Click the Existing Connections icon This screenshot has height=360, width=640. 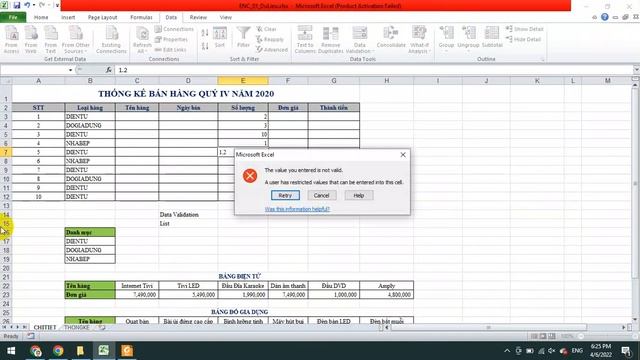pyautogui.click(x=111, y=39)
